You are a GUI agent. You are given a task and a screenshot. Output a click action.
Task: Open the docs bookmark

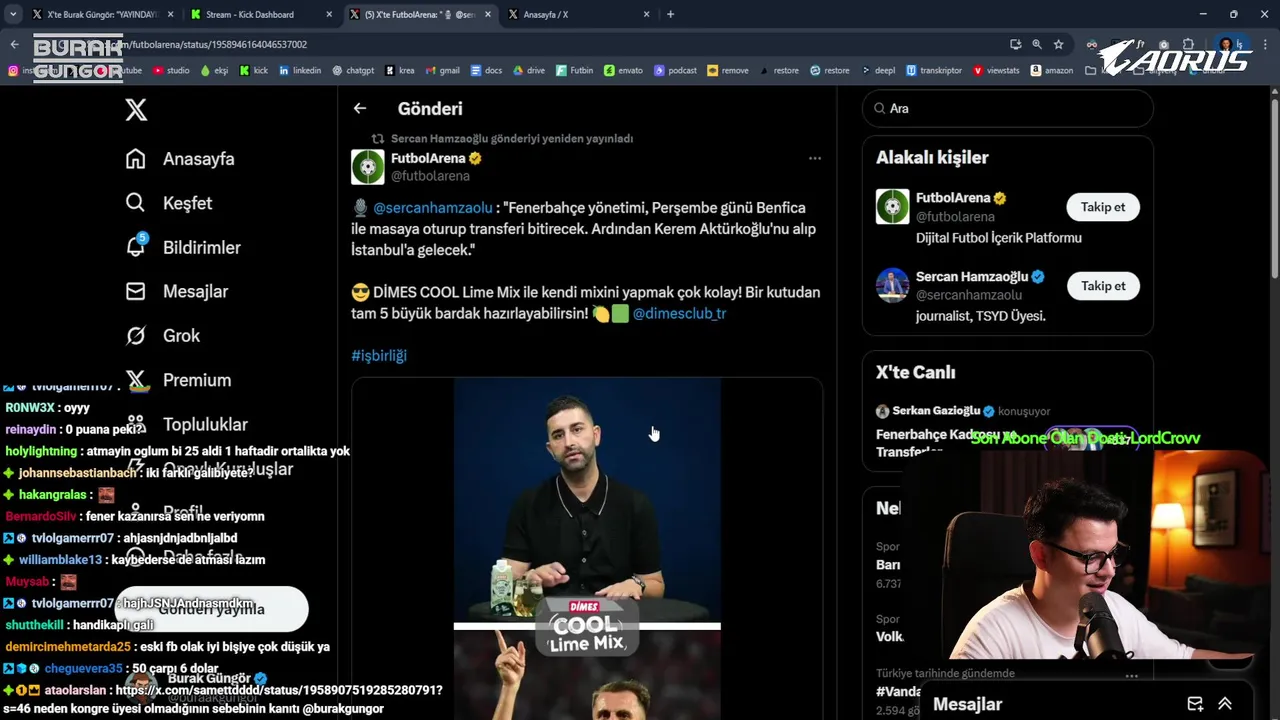(x=486, y=70)
